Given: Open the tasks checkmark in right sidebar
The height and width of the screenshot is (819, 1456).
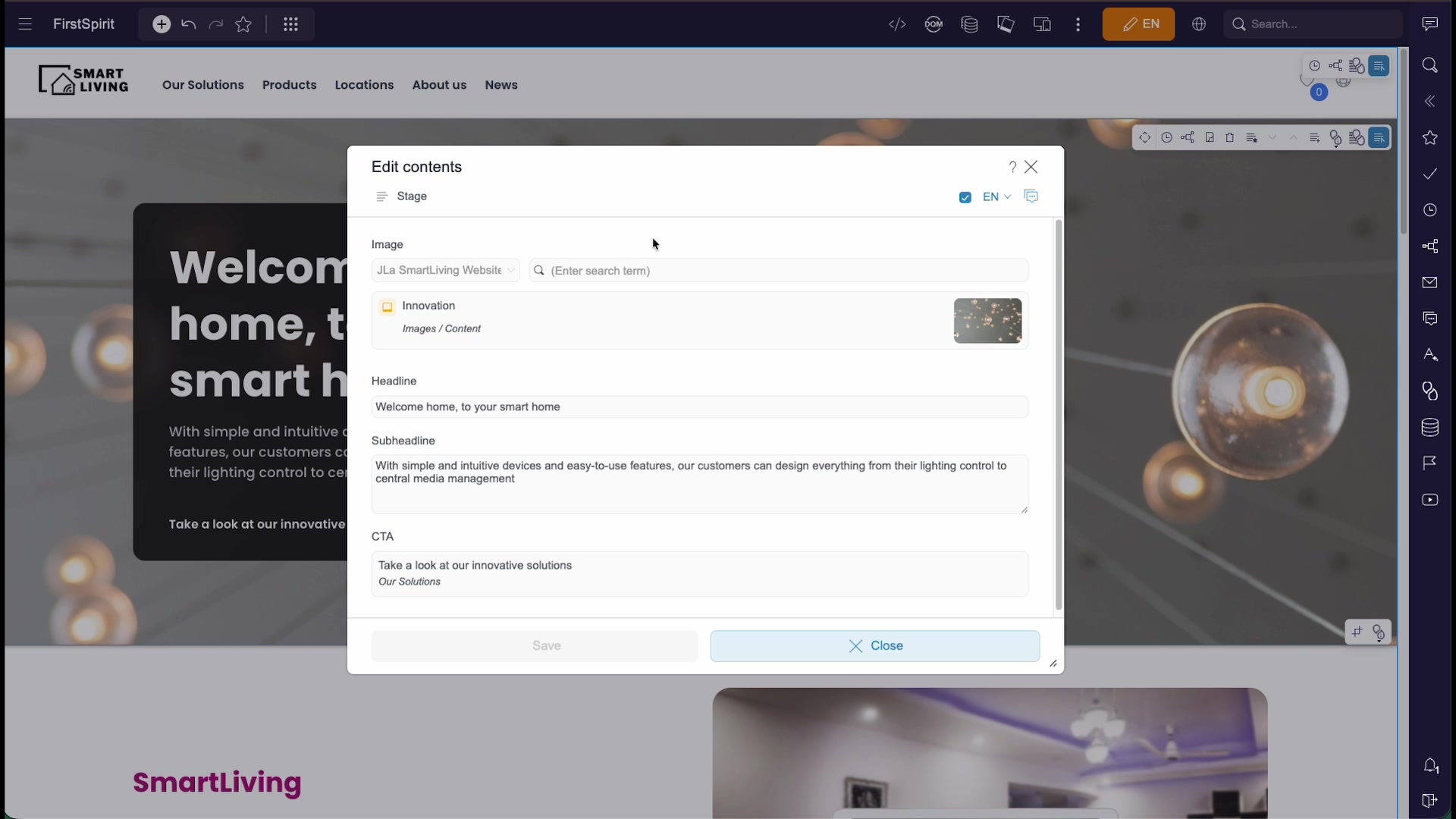Looking at the screenshot, I should pyautogui.click(x=1430, y=174).
